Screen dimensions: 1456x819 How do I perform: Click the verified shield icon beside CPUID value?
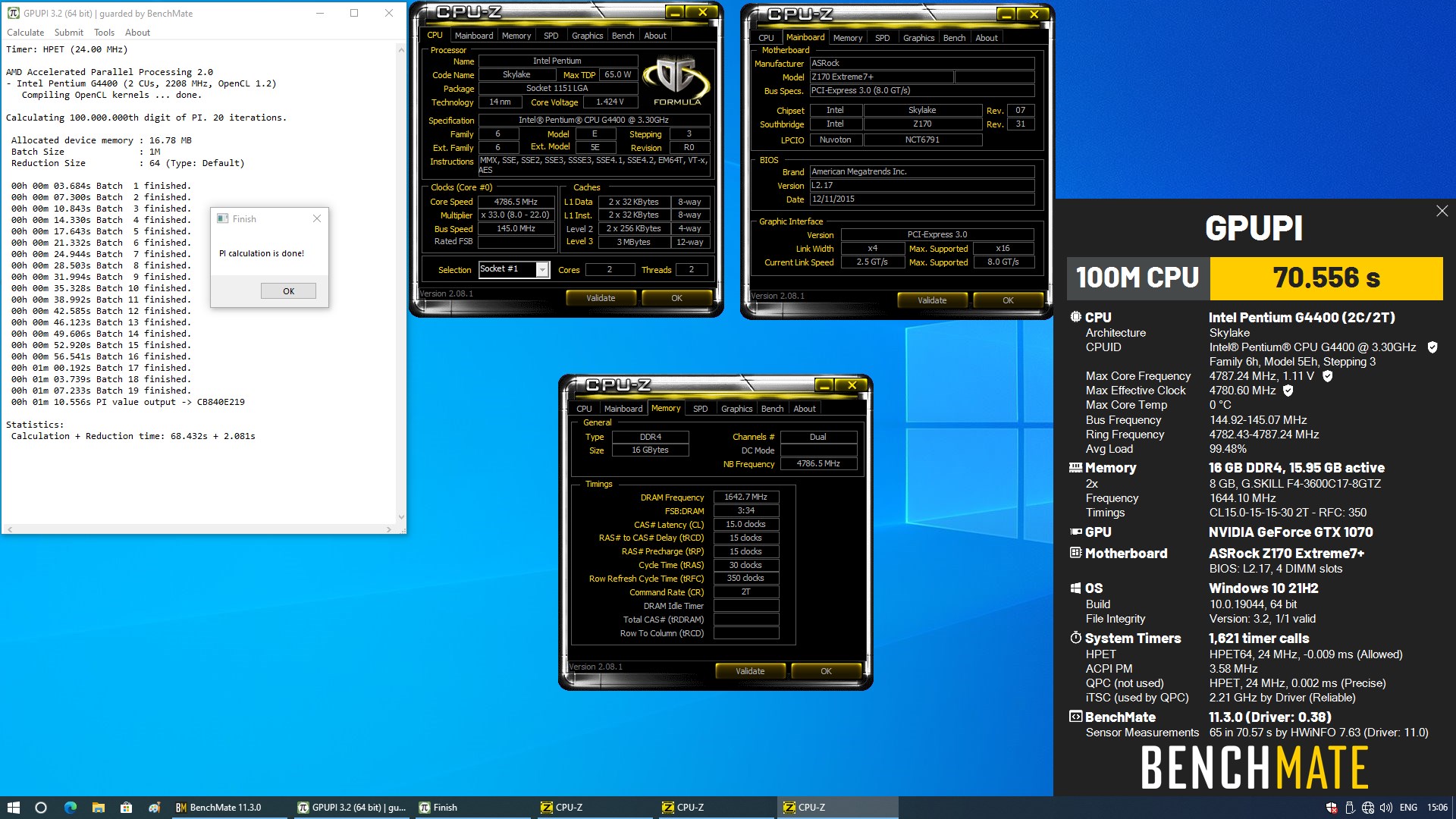point(1432,347)
